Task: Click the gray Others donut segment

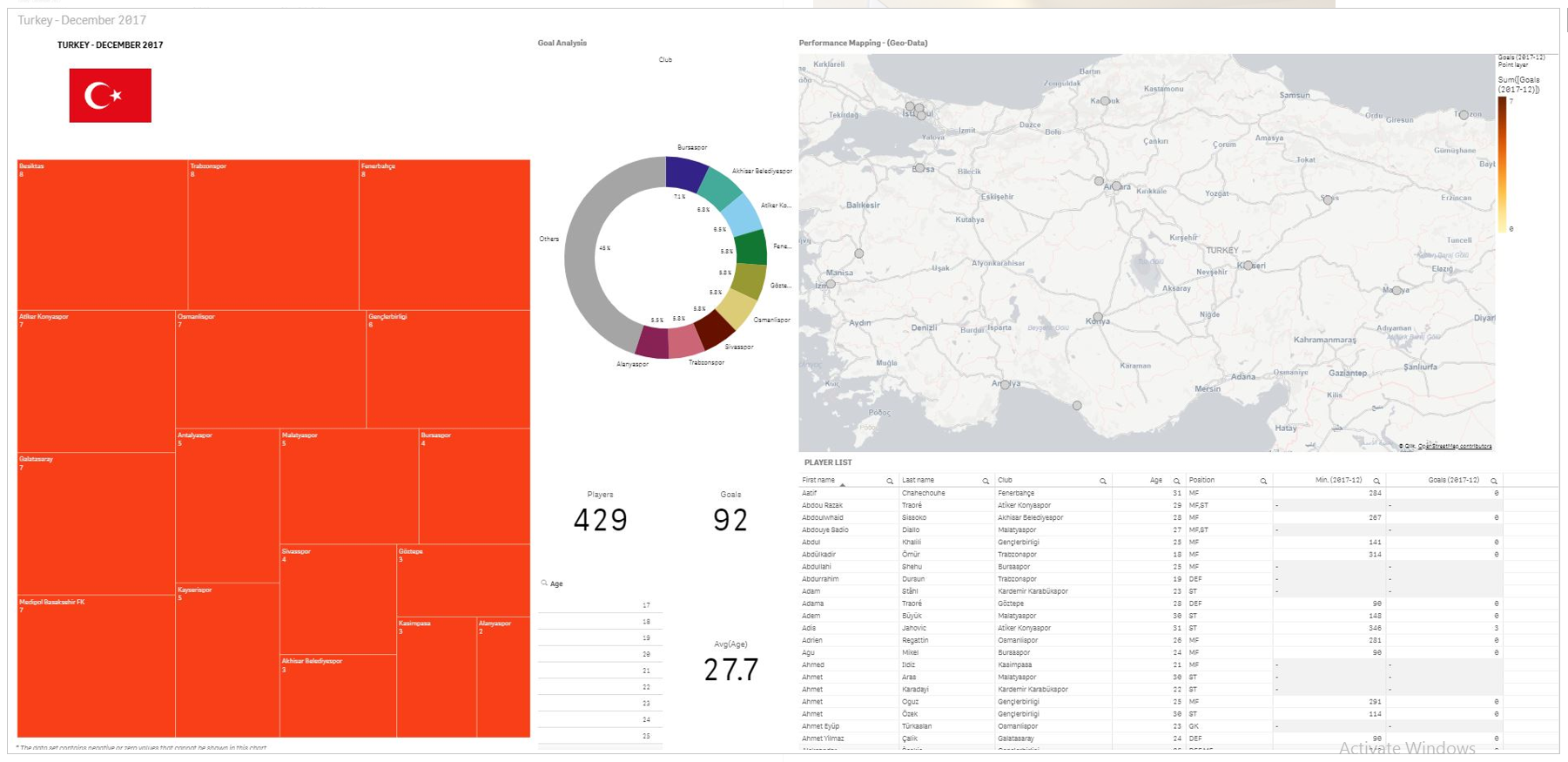Action: click(582, 261)
